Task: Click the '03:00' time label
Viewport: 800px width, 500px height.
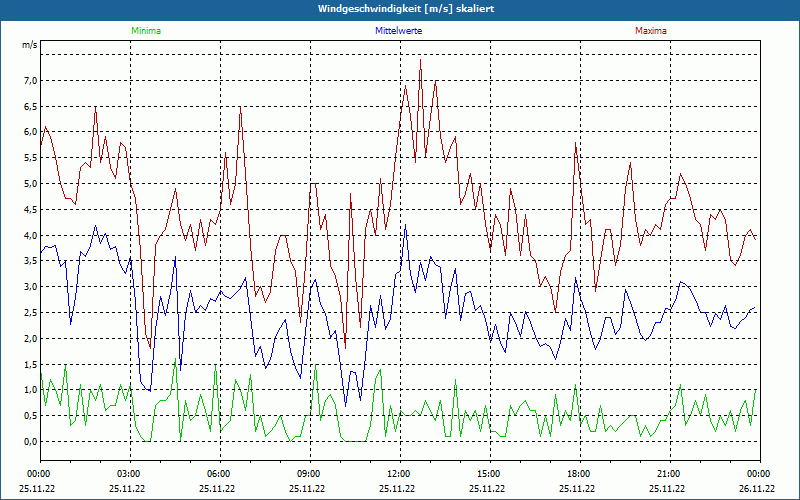Action: tap(127, 474)
